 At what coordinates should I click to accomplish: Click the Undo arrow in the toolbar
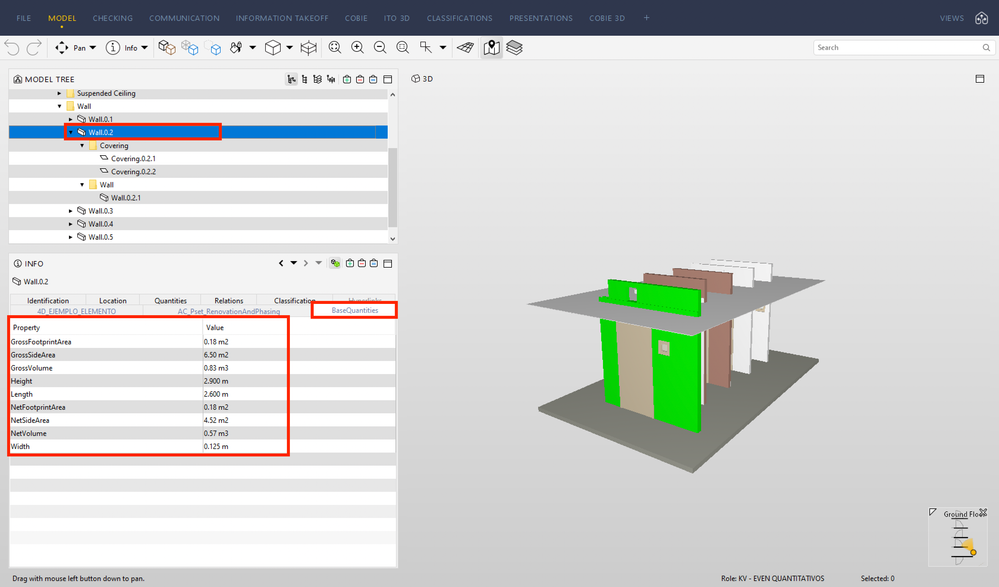click(12, 47)
